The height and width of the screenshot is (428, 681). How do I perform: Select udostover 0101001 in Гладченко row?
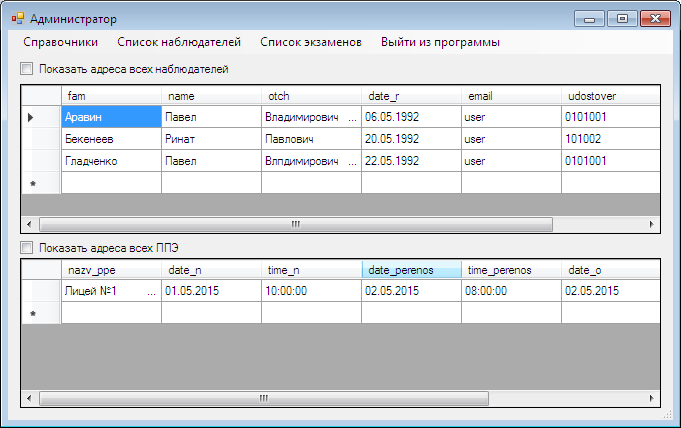[611, 161]
